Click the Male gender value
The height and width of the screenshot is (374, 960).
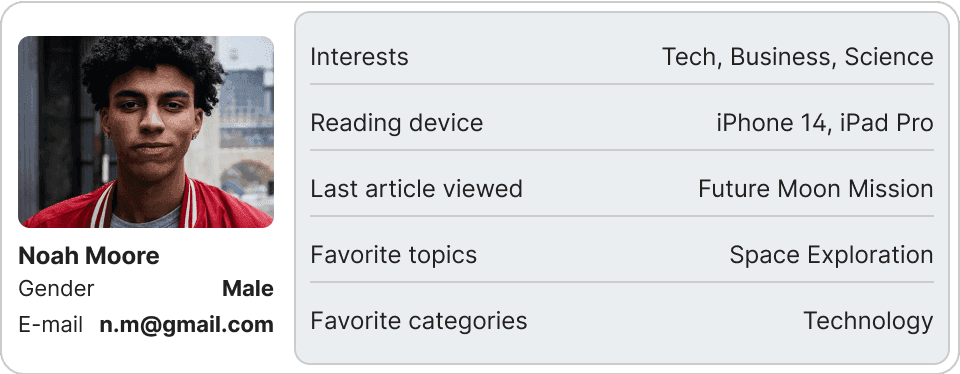pos(247,288)
